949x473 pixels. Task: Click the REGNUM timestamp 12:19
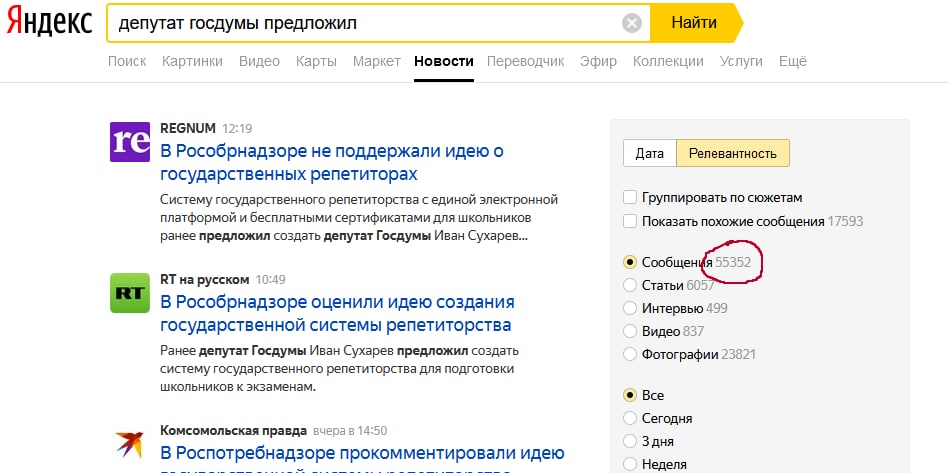(x=237, y=129)
